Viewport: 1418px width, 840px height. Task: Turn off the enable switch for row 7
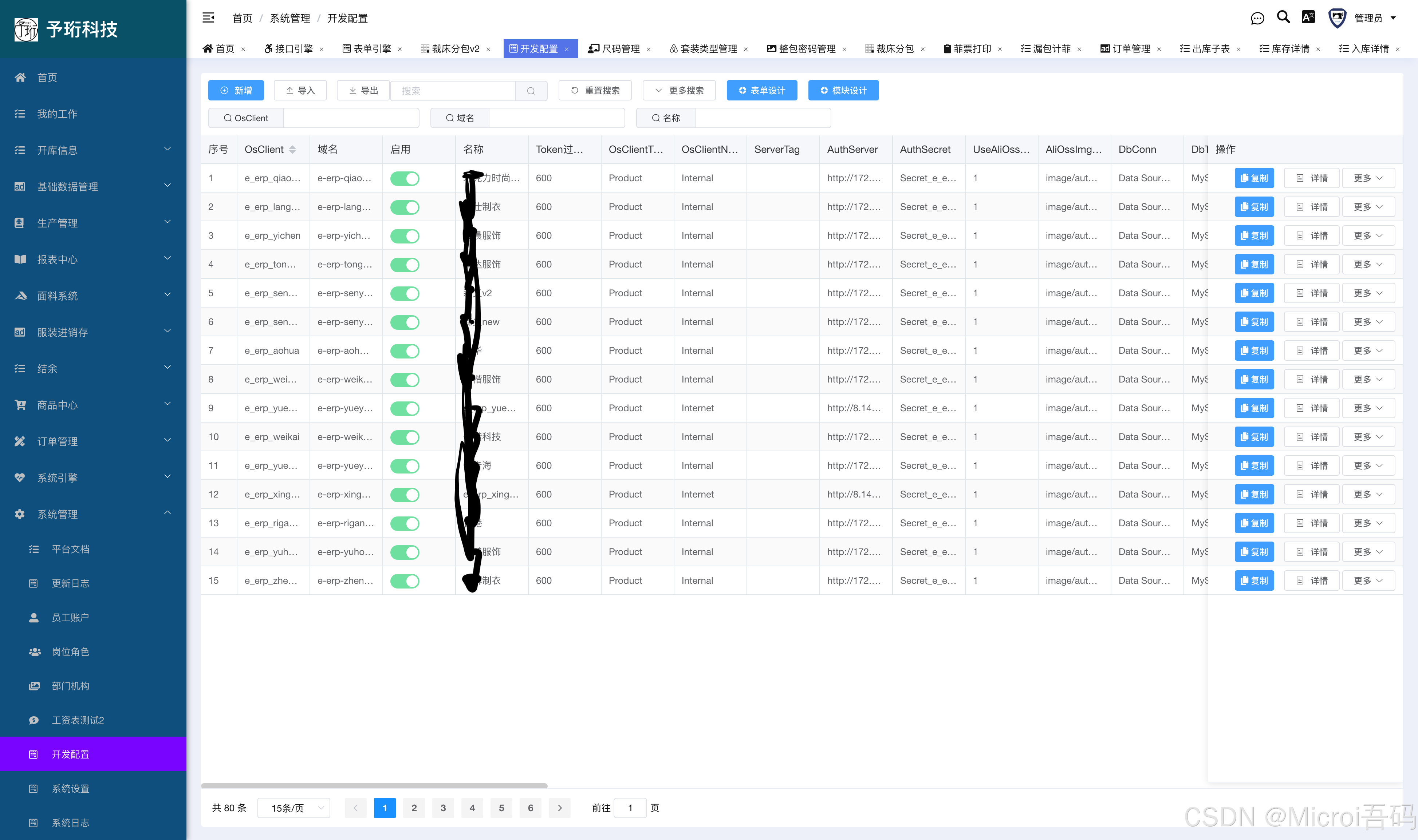[x=405, y=351]
